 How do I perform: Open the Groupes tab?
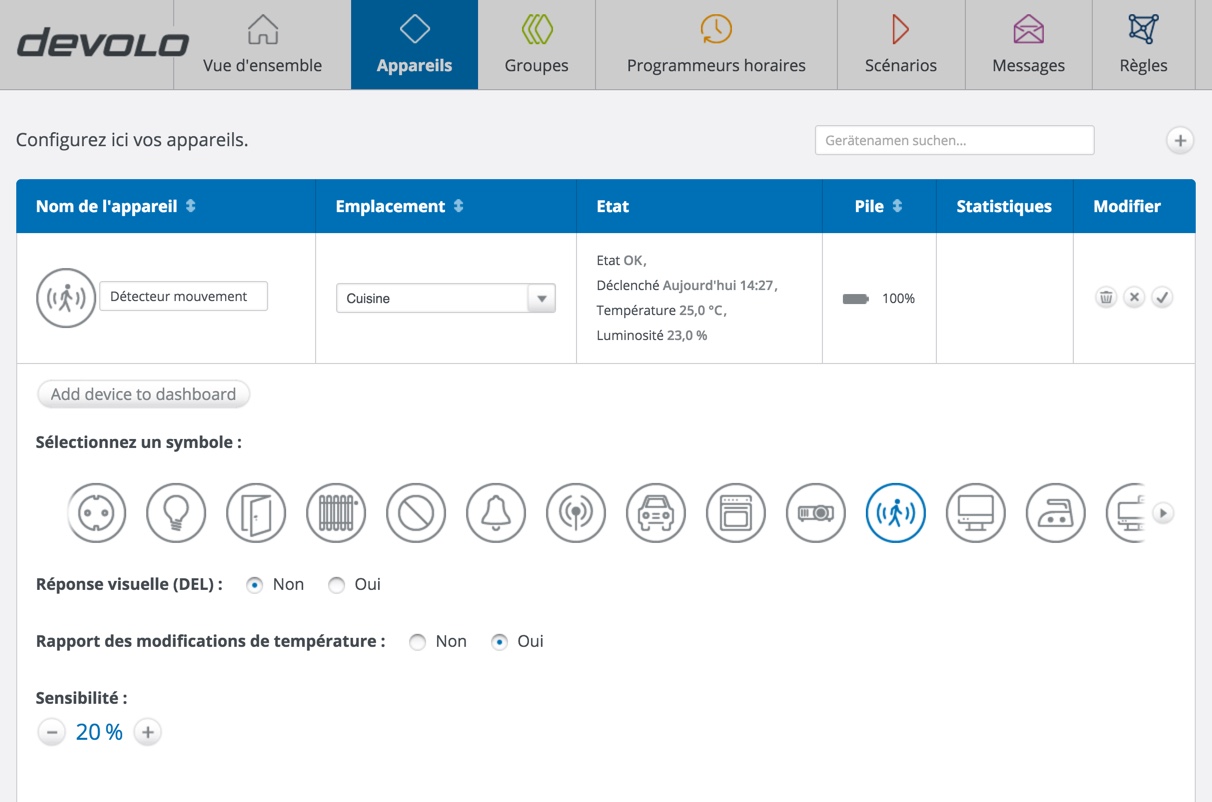click(536, 45)
